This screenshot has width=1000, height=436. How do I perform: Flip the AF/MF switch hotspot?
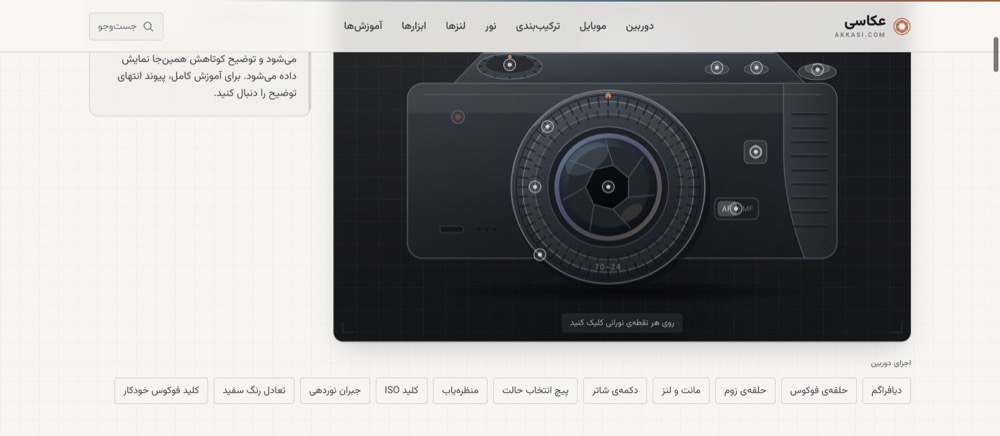point(736,208)
